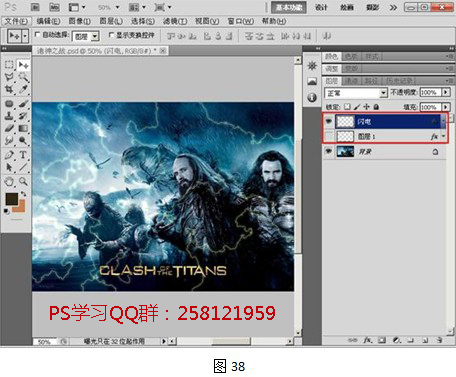Launch Adobe Bridge from top bar
This screenshot has height=377, width=456.
pyautogui.click(x=35, y=7)
